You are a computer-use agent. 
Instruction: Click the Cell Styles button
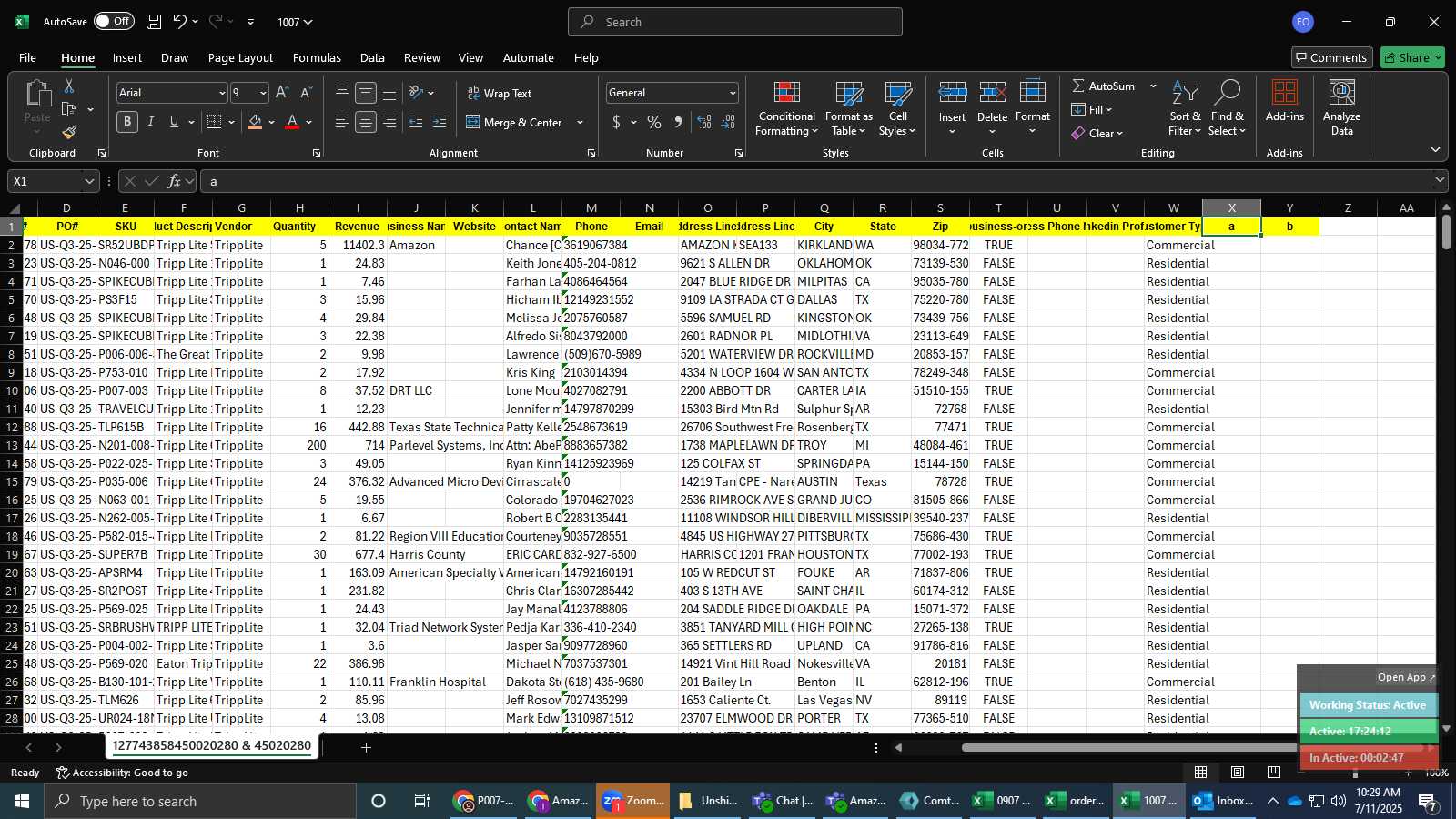pyautogui.click(x=897, y=109)
